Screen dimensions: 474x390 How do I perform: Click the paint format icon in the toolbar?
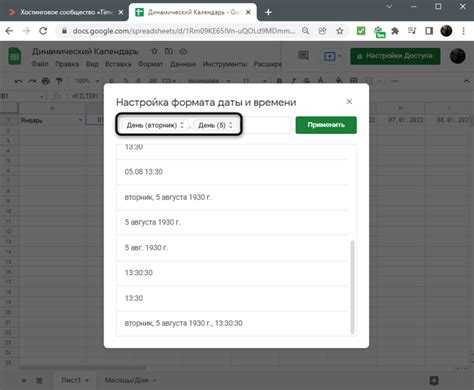(x=59, y=81)
